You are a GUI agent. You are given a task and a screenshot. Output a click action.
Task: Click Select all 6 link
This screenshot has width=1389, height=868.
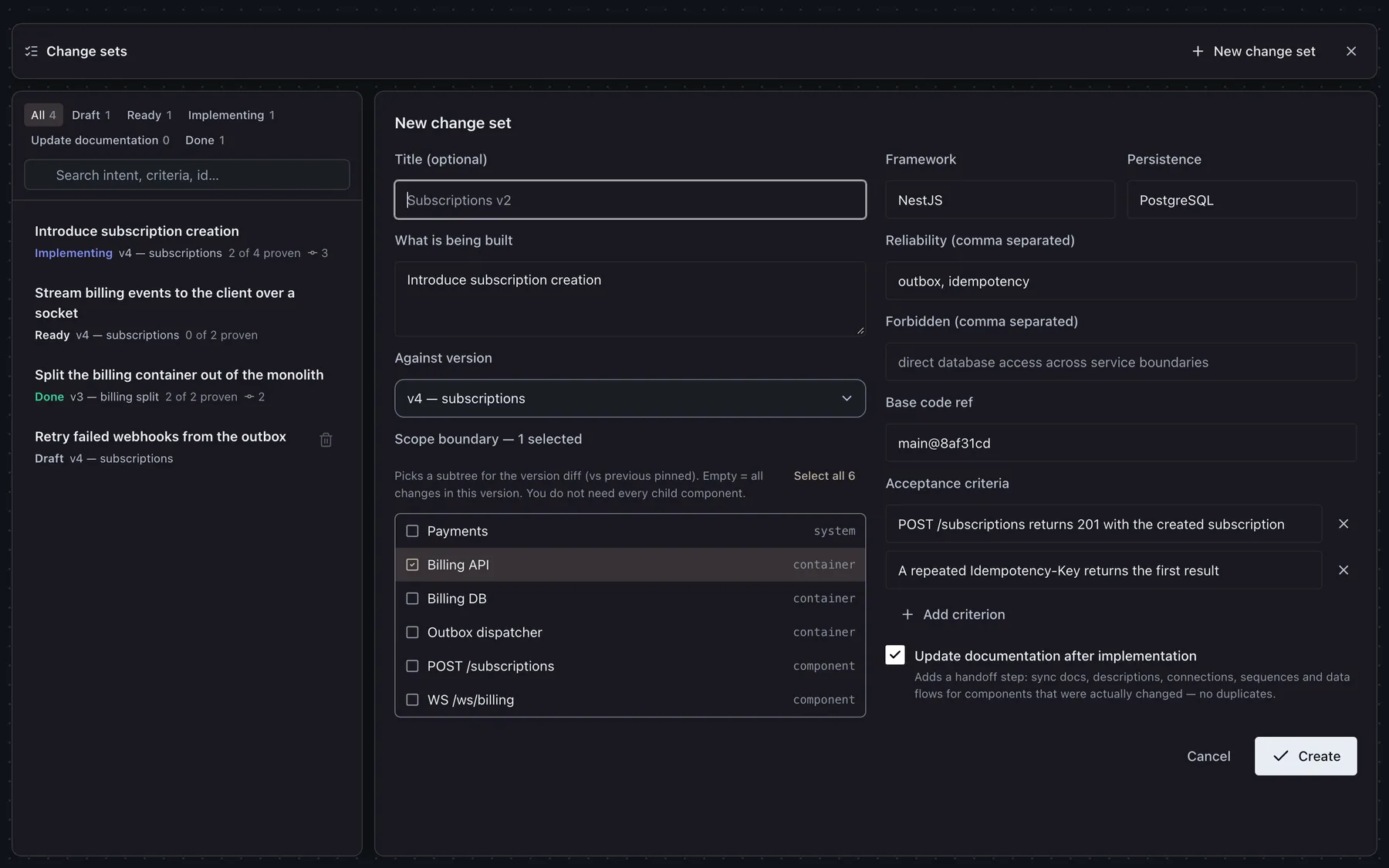point(824,476)
